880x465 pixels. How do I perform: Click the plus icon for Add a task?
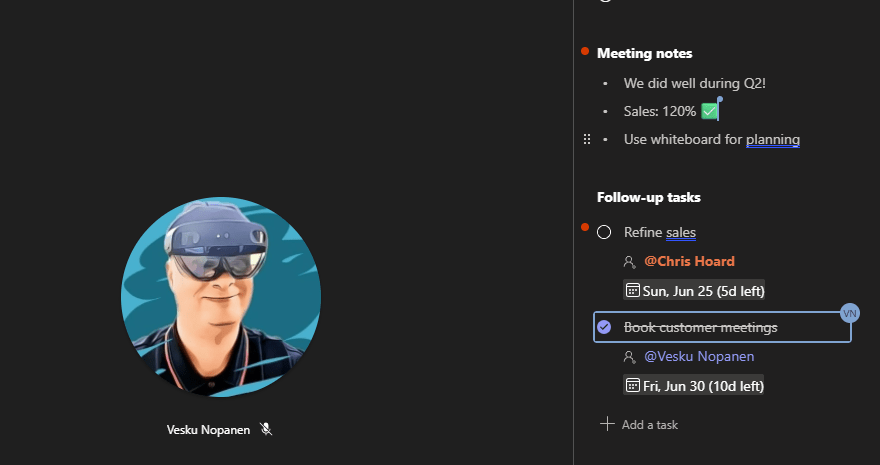click(x=607, y=424)
